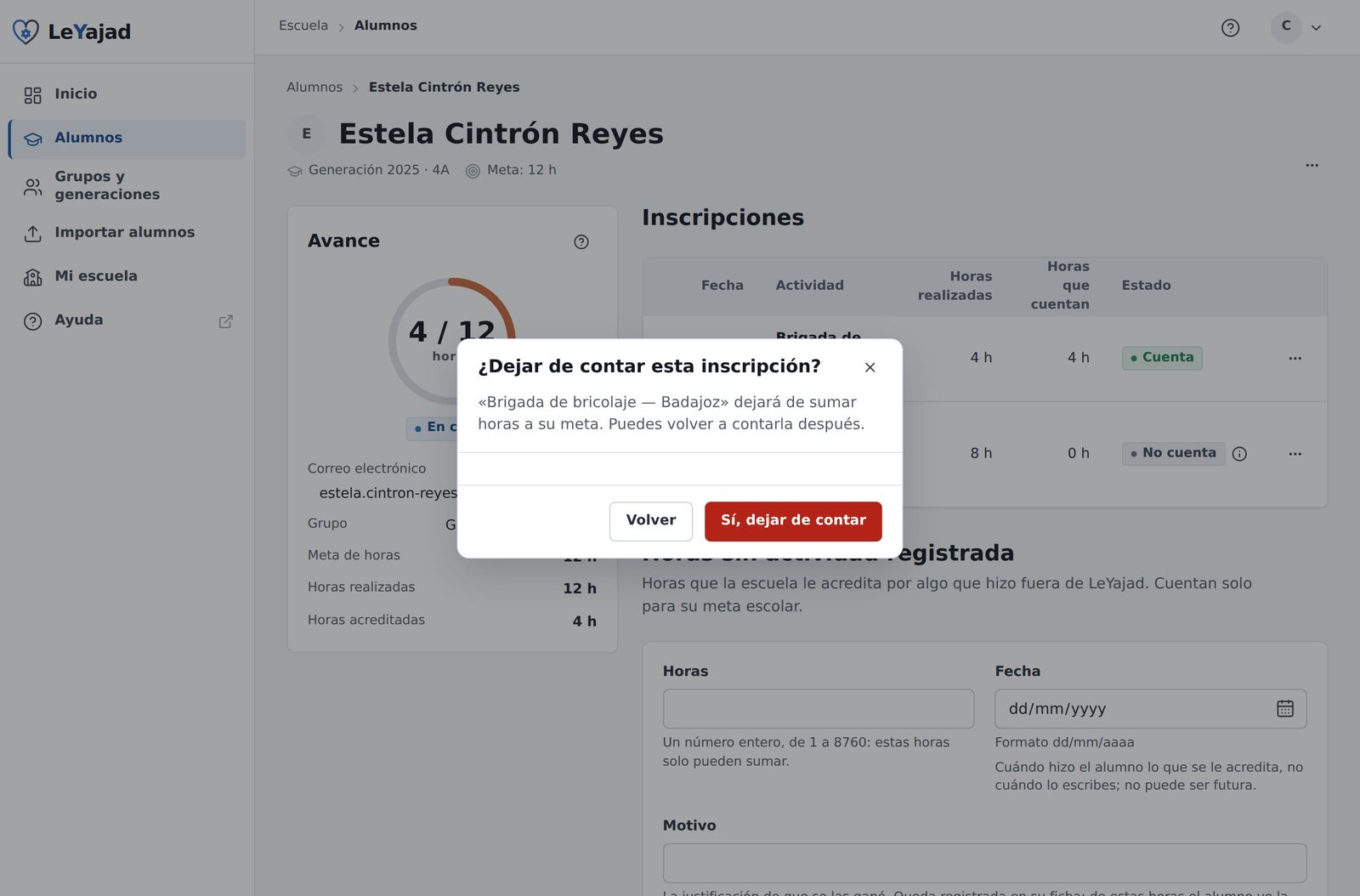Focus the Horas input field
The width and height of the screenshot is (1360, 896).
point(819,709)
